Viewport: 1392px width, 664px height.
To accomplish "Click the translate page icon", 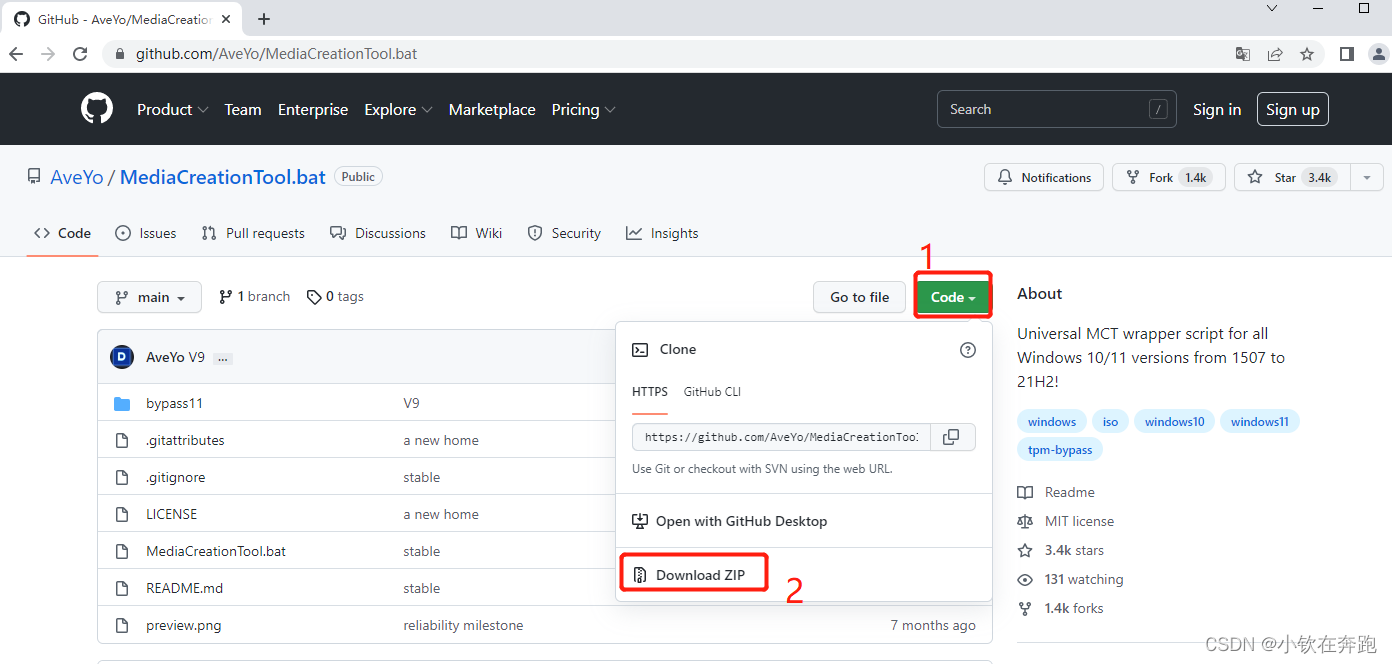I will click(x=1243, y=54).
